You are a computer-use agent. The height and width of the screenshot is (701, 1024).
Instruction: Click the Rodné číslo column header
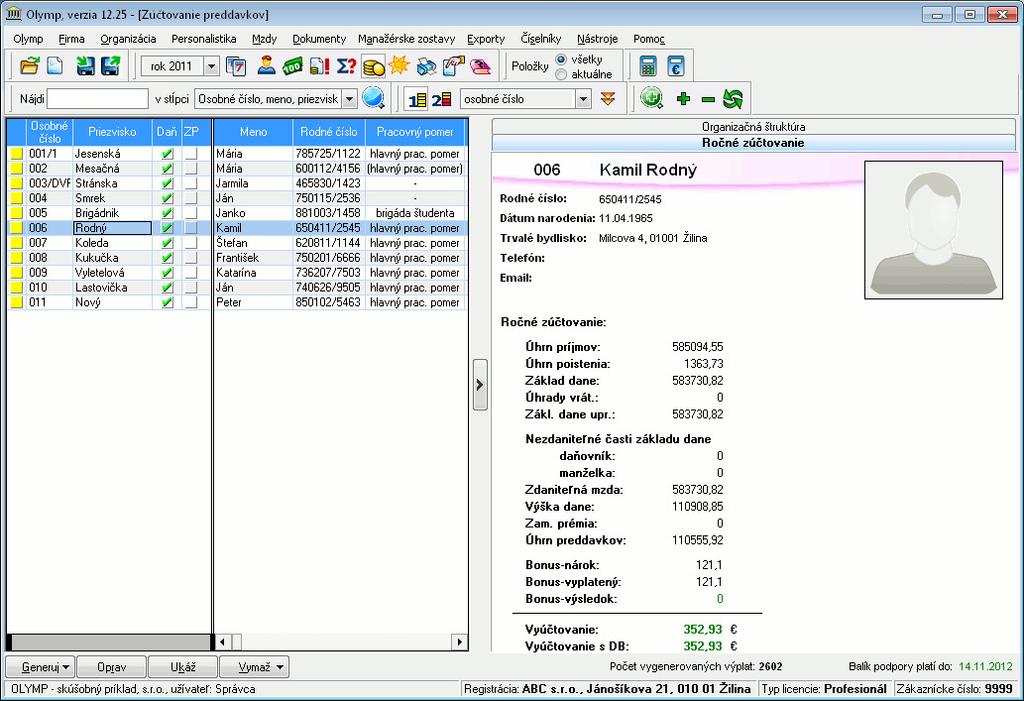329,132
